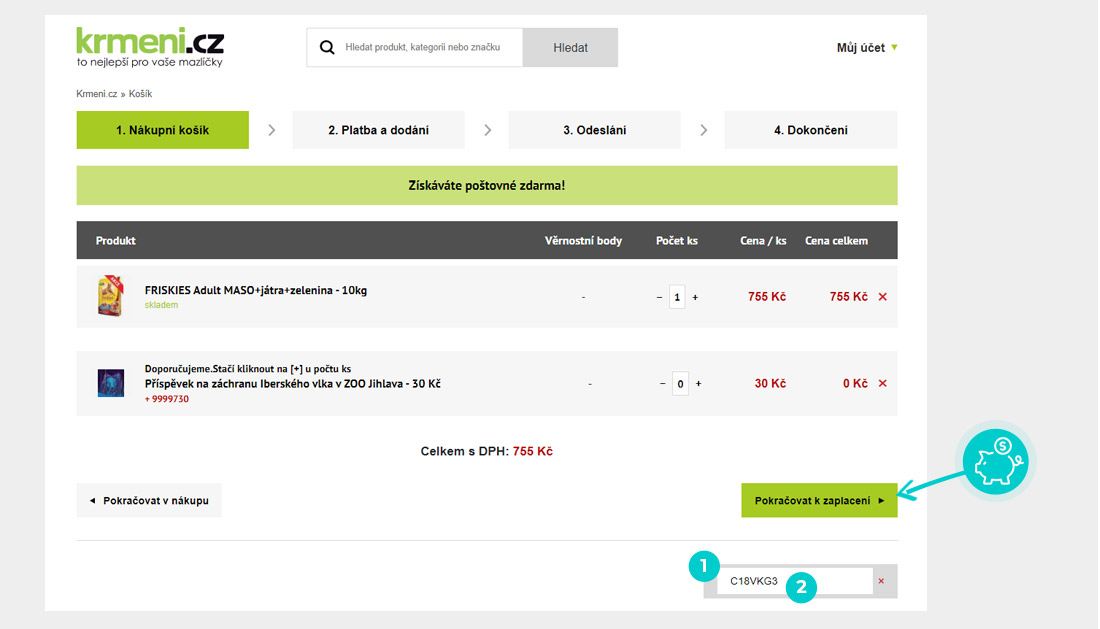Go to step 2. Platba a dodání

[378, 130]
